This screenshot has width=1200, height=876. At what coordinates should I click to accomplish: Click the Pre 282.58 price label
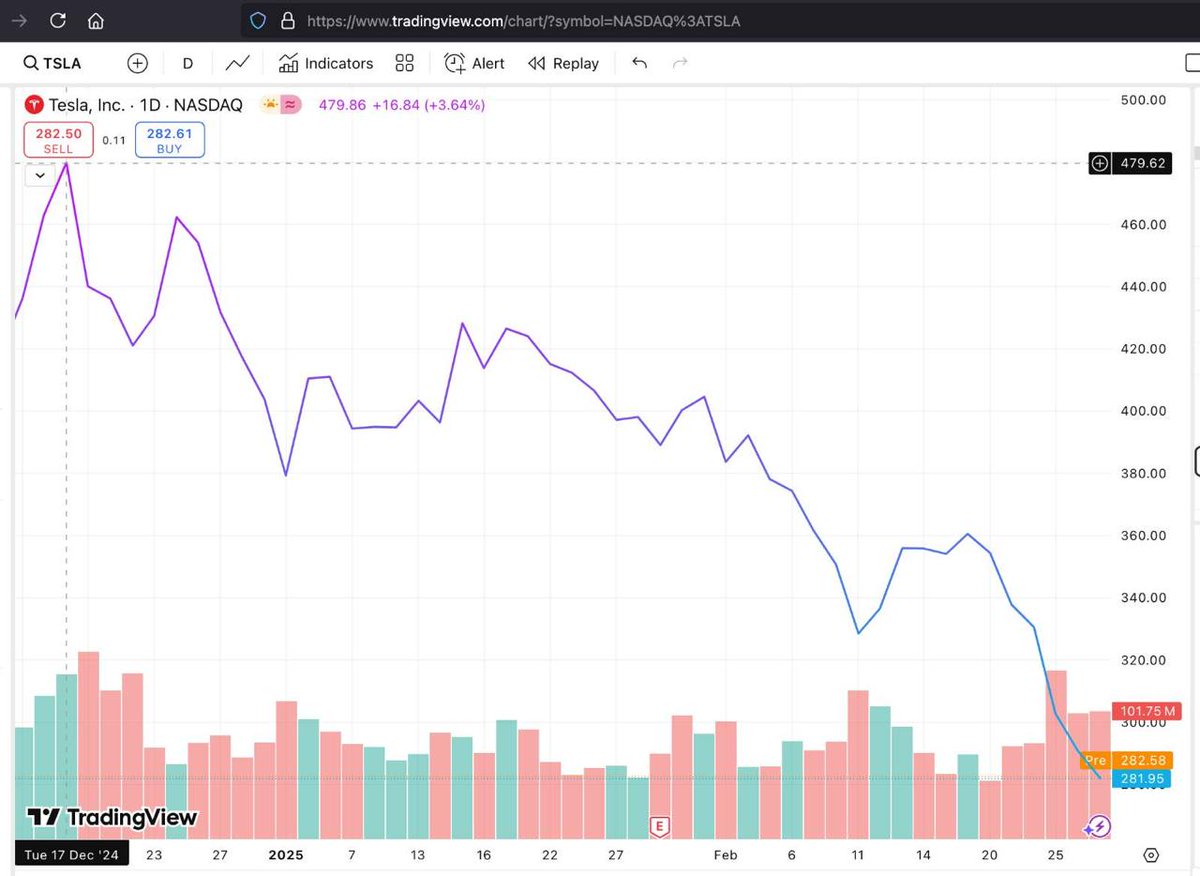tap(1125, 760)
